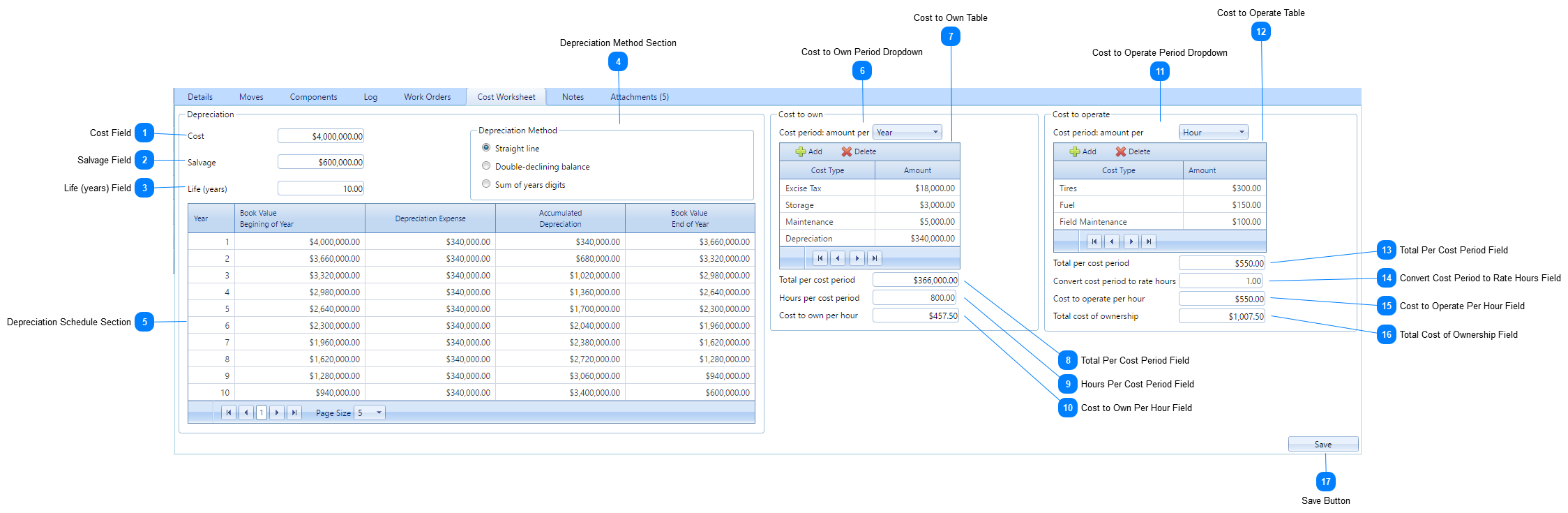This screenshot has width=1568, height=513.
Task: Click the Life (years) input field
Action: pyautogui.click(x=321, y=188)
